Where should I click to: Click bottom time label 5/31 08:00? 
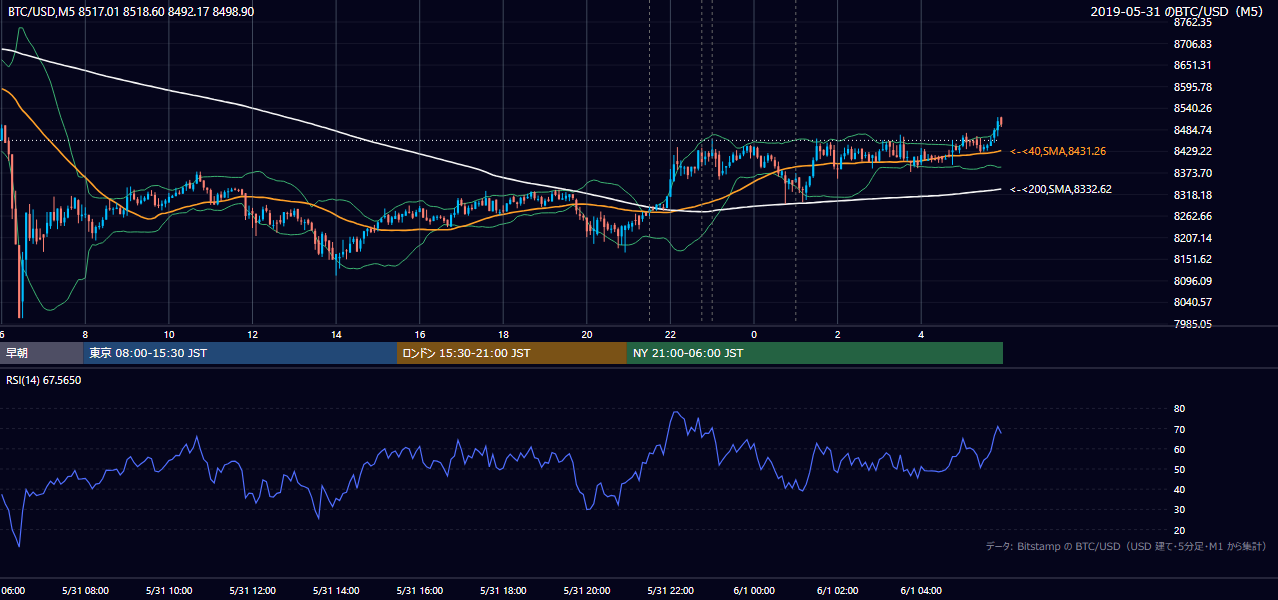pyautogui.click(x=85, y=591)
